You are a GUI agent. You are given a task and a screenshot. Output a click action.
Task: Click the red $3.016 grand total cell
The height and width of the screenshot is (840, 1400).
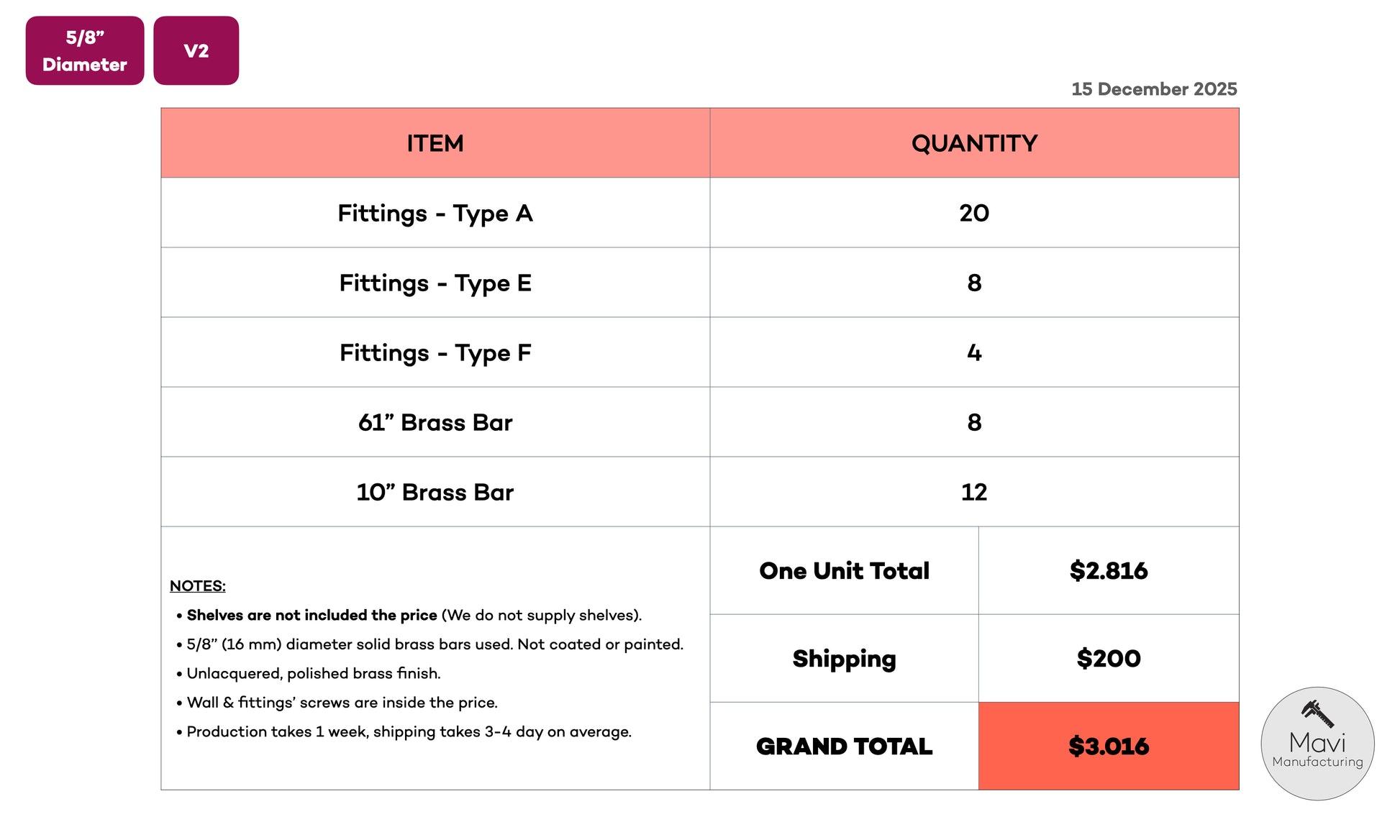1108,746
